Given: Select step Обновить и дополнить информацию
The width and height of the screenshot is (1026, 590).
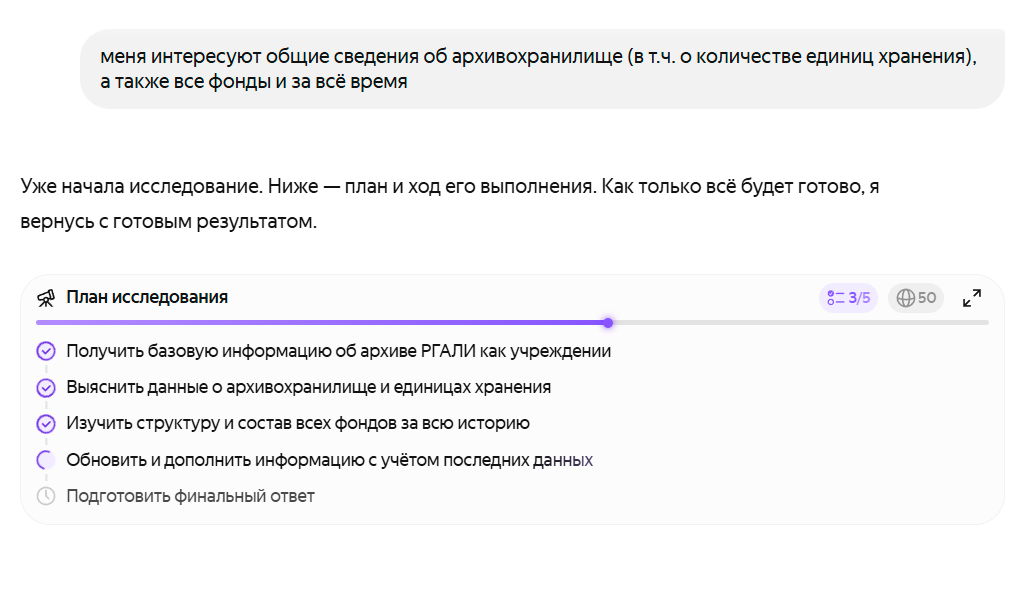Looking at the screenshot, I should point(329,460).
